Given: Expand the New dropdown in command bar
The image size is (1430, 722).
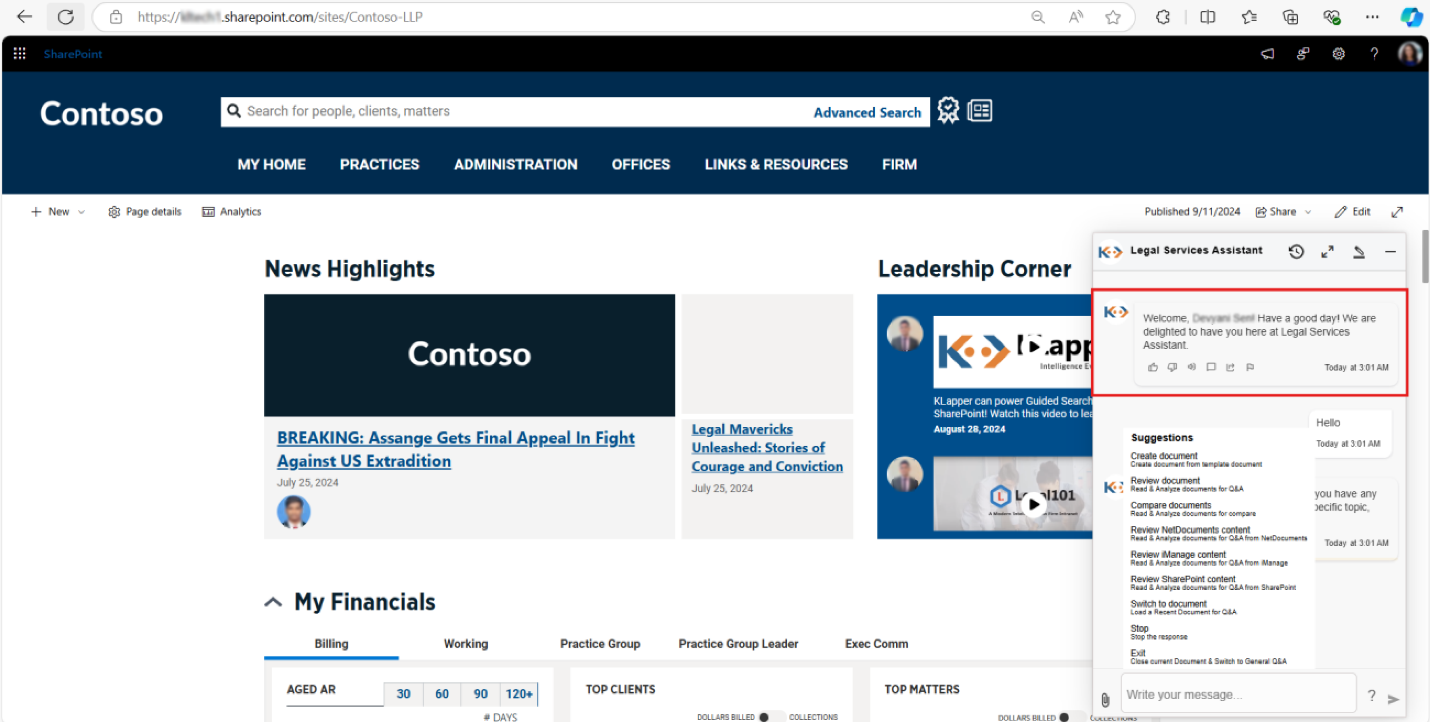Looking at the screenshot, I should click(x=58, y=212).
